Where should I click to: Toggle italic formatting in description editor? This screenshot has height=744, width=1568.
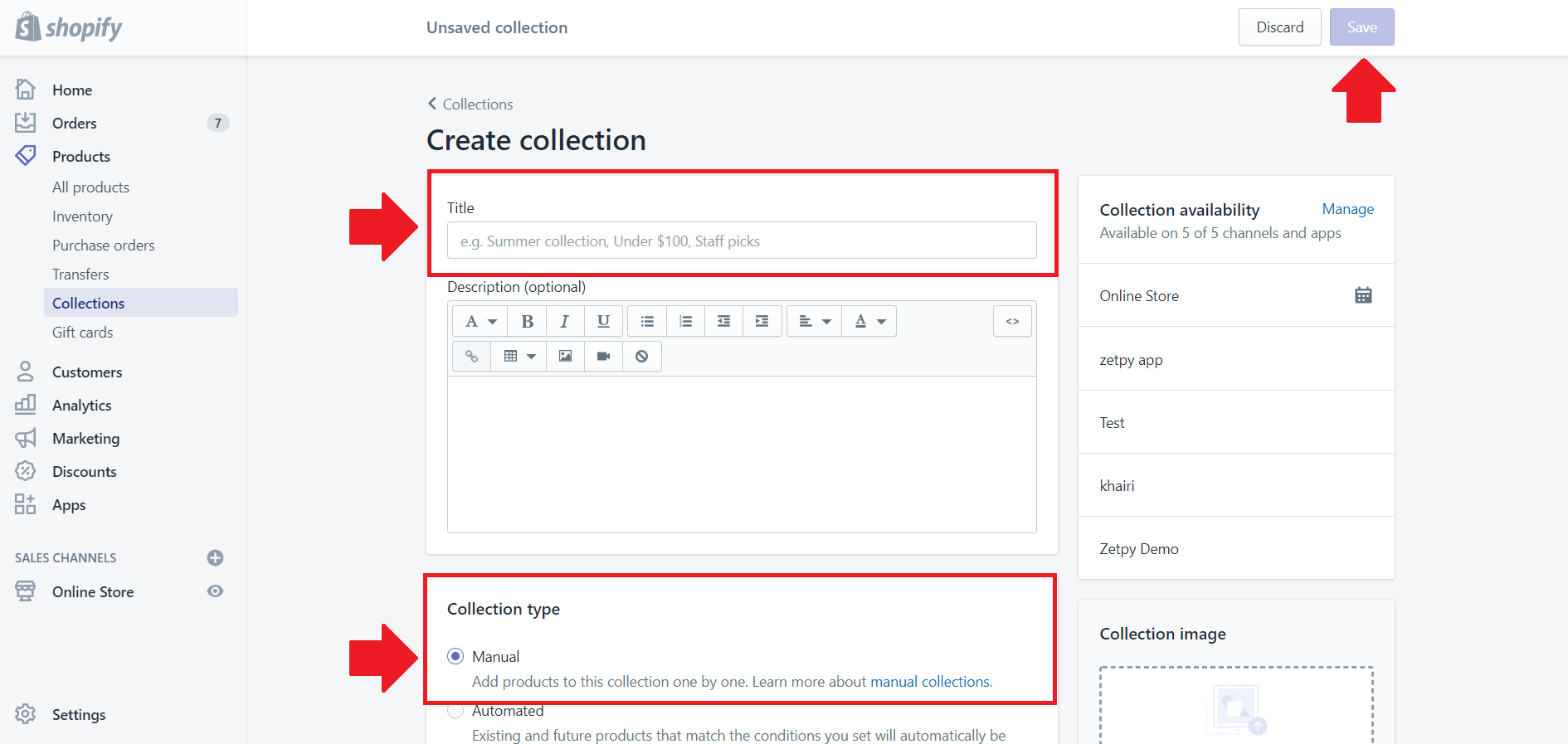pyautogui.click(x=565, y=321)
